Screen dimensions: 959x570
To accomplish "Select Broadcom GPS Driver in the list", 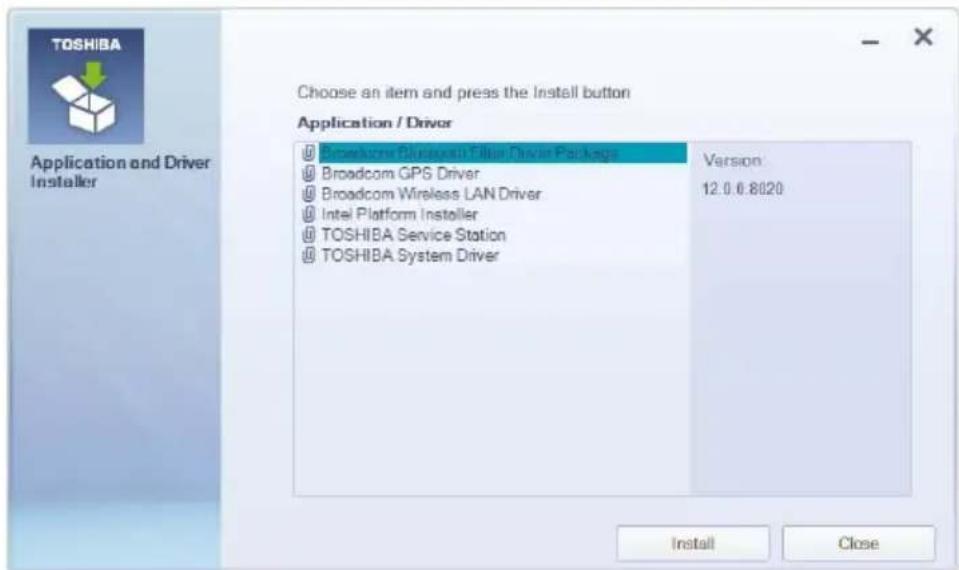I will click(x=400, y=174).
